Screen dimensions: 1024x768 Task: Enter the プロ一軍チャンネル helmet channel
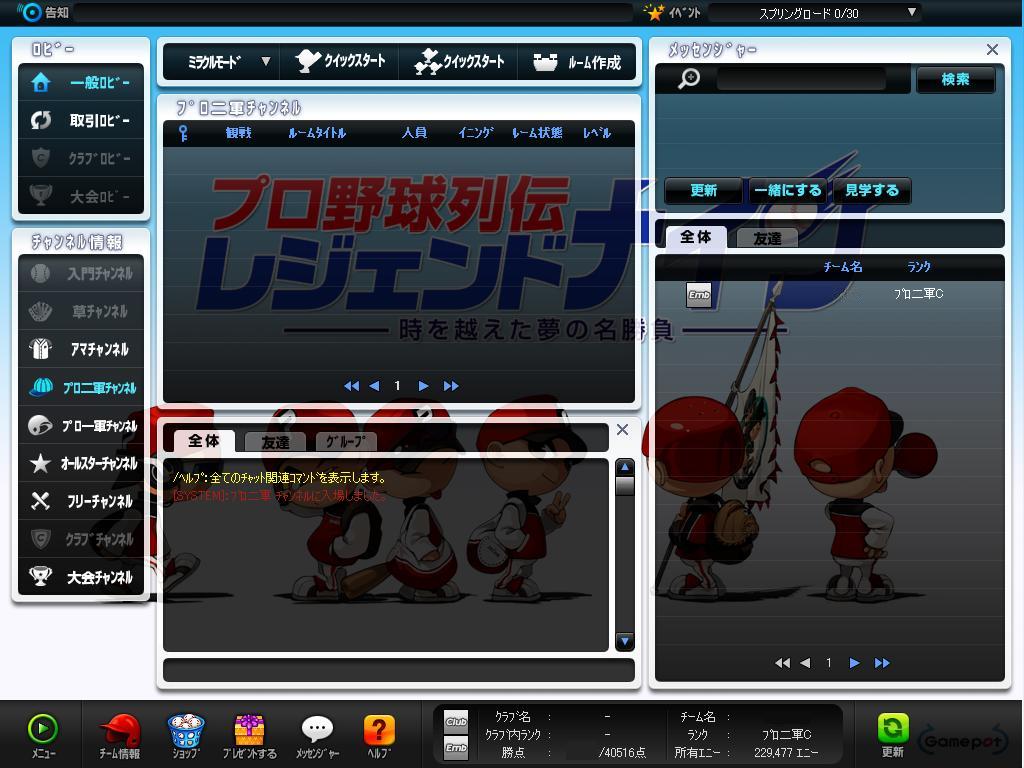coord(81,425)
